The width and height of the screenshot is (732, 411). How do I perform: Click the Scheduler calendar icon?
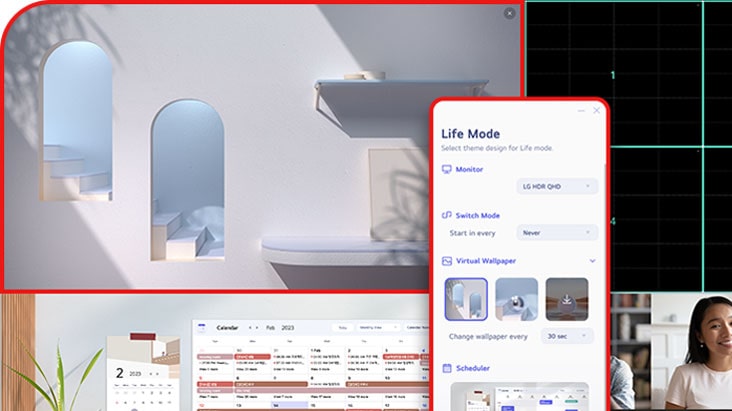click(x=447, y=368)
